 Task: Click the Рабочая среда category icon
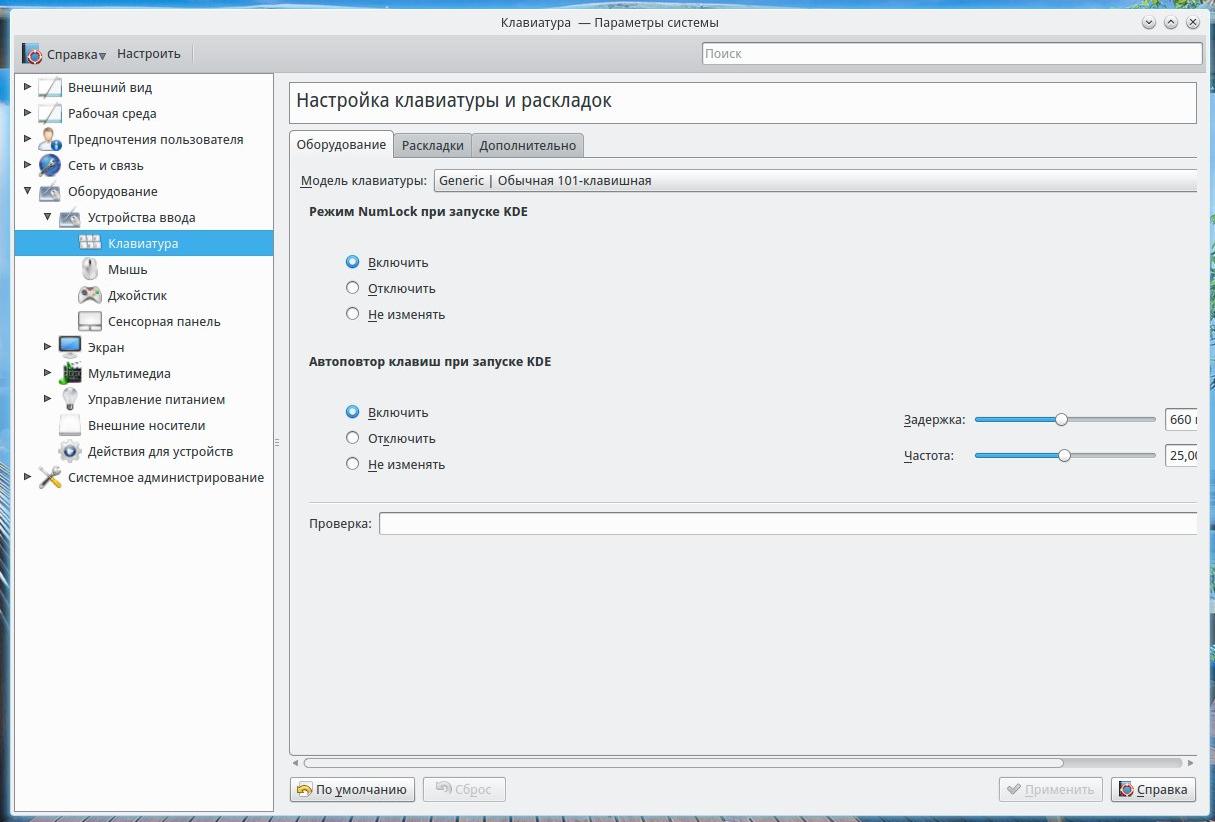pyautogui.click(x=50, y=113)
